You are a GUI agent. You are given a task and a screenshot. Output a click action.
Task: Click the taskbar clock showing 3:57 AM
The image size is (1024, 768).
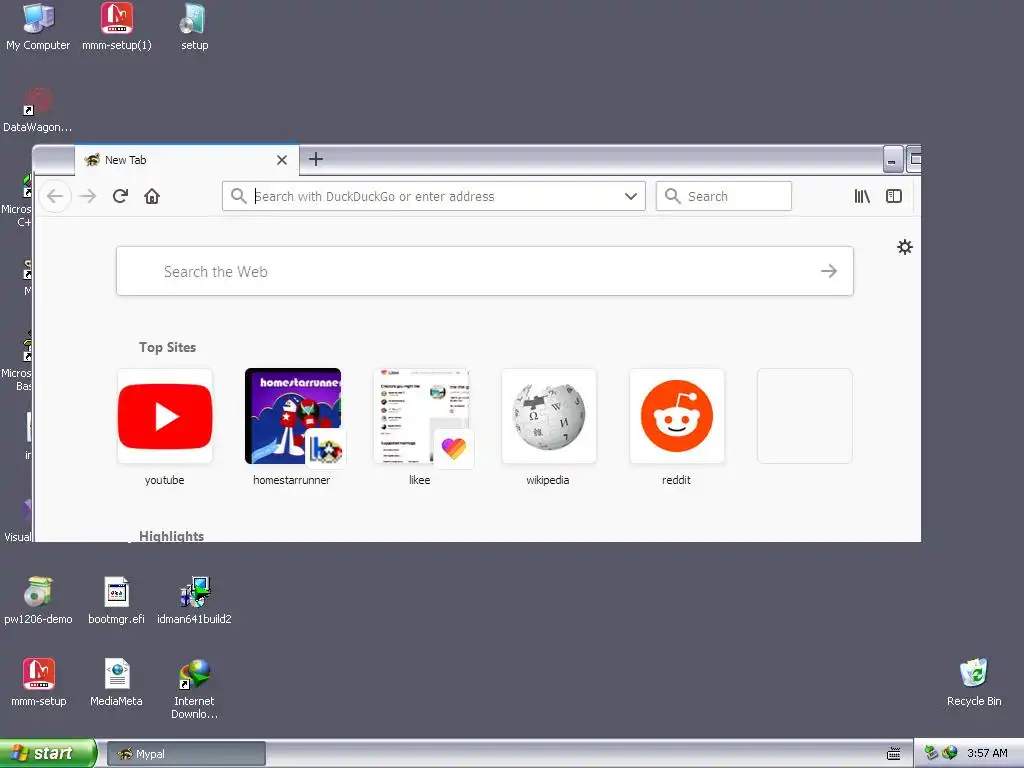point(987,754)
